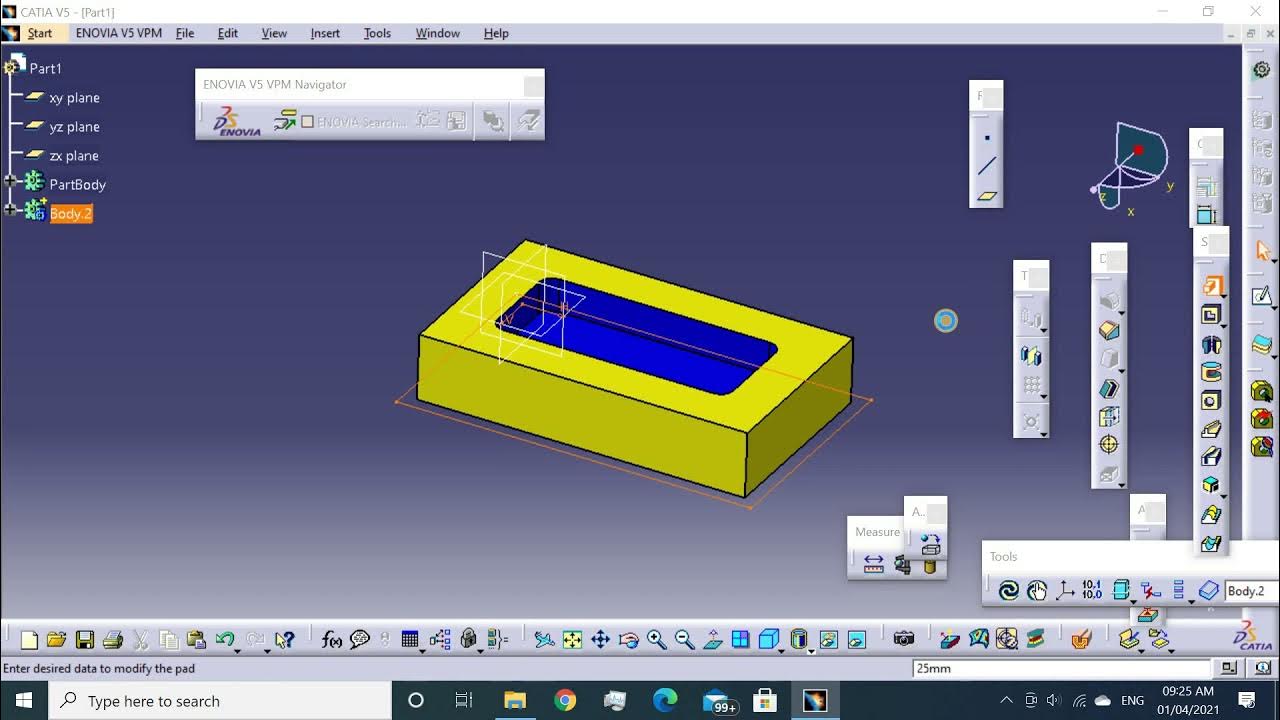This screenshot has height=720, width=1280.
Task: Click the Measure Inertia icon
Action: (x=930, y=565)
